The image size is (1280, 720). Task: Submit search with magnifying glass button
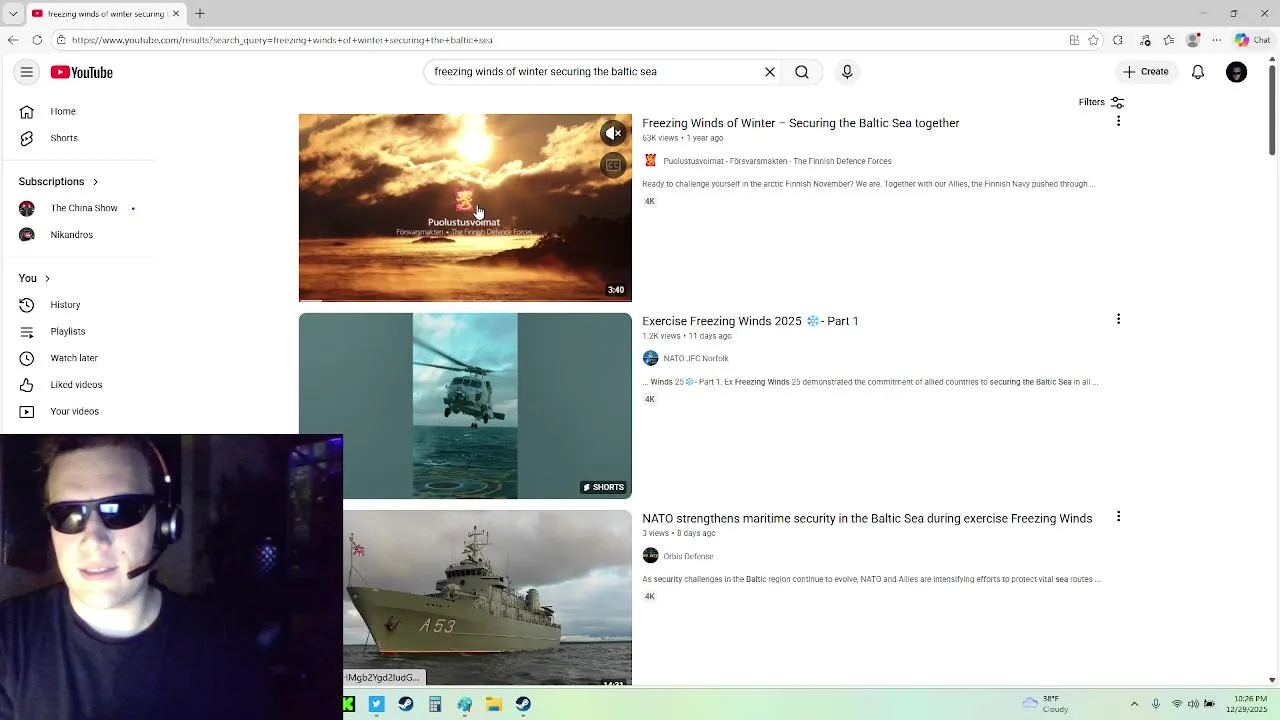pos(802,72)
